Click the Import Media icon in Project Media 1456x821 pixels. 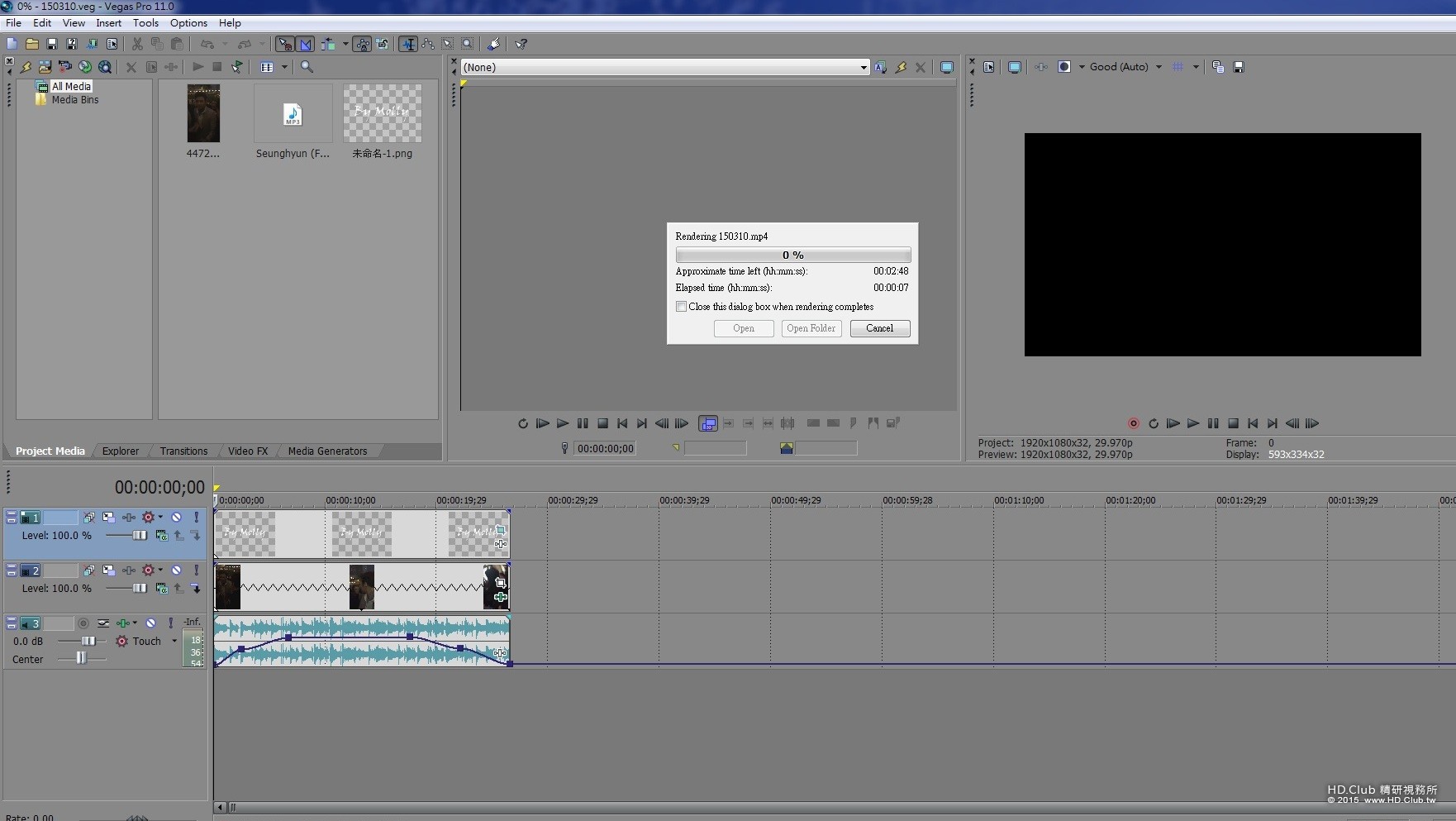click(45, 67)
